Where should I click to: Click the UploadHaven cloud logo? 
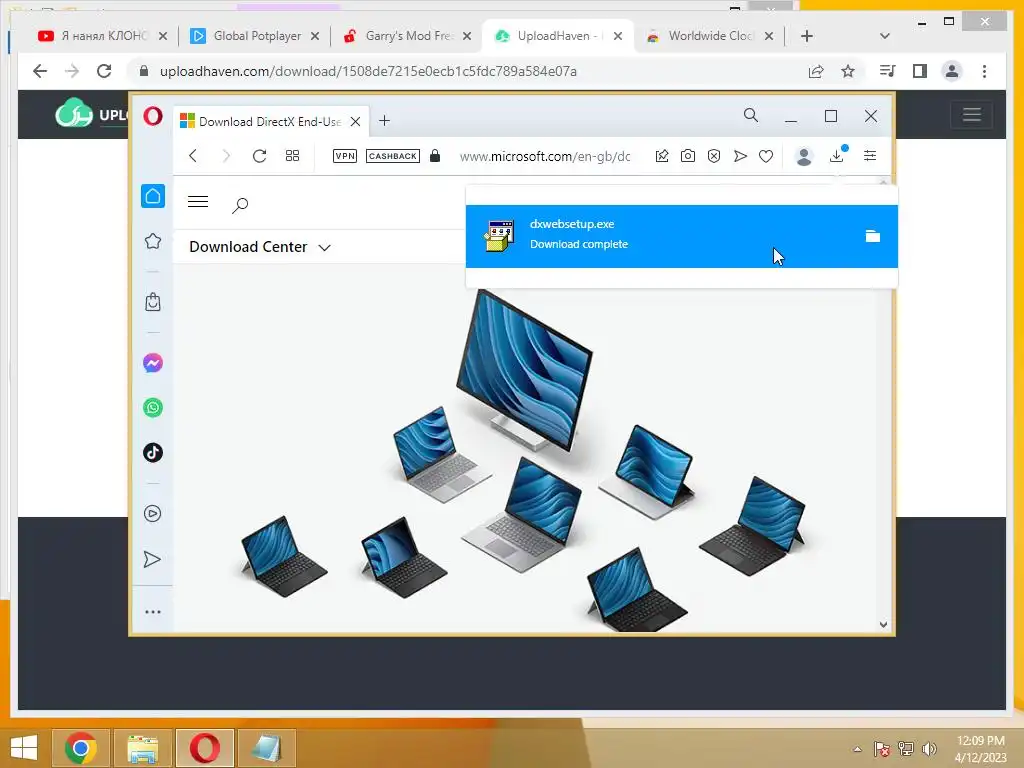pyautogui.click(x=74, y=114)
